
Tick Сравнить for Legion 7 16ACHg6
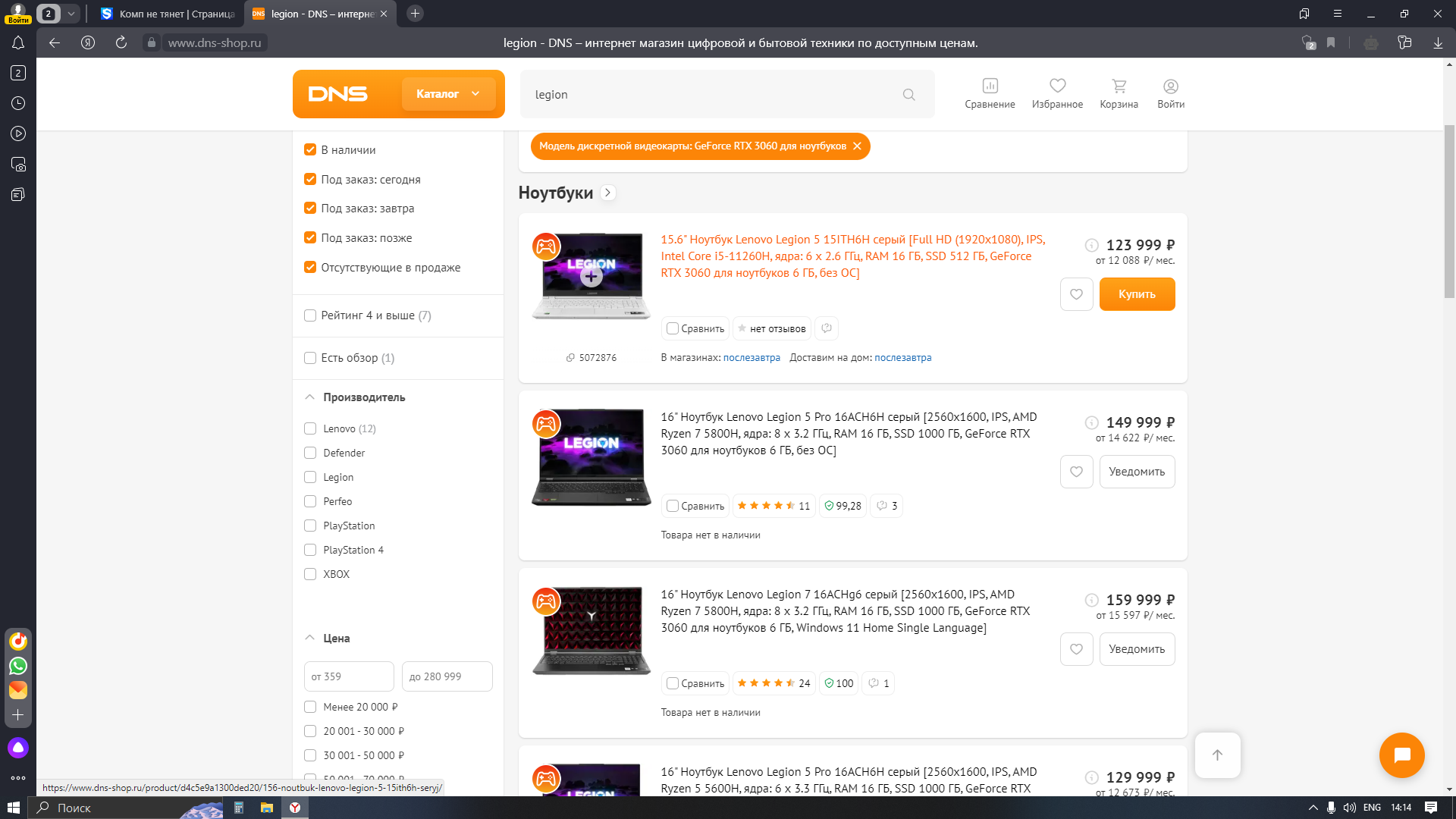coord(673,683)
